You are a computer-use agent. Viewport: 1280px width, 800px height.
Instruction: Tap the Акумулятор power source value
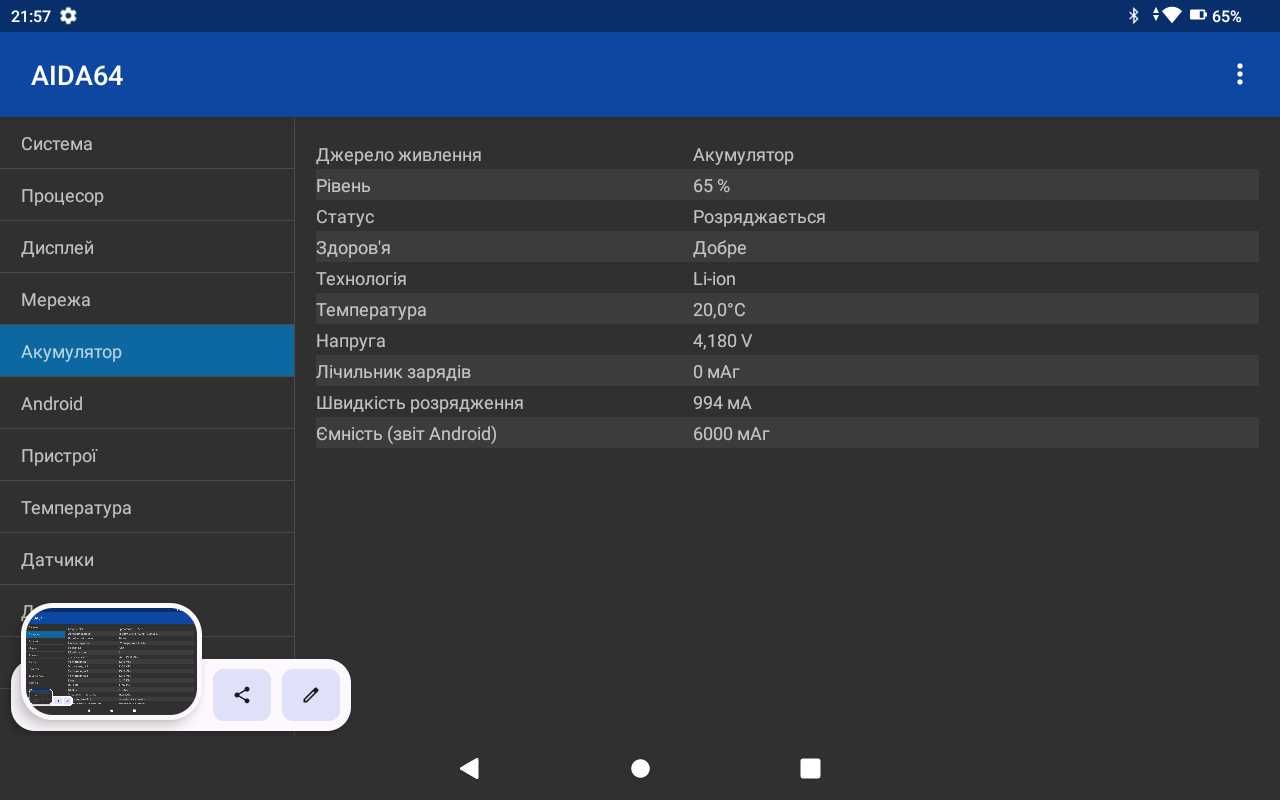click(x=743, y=155)
